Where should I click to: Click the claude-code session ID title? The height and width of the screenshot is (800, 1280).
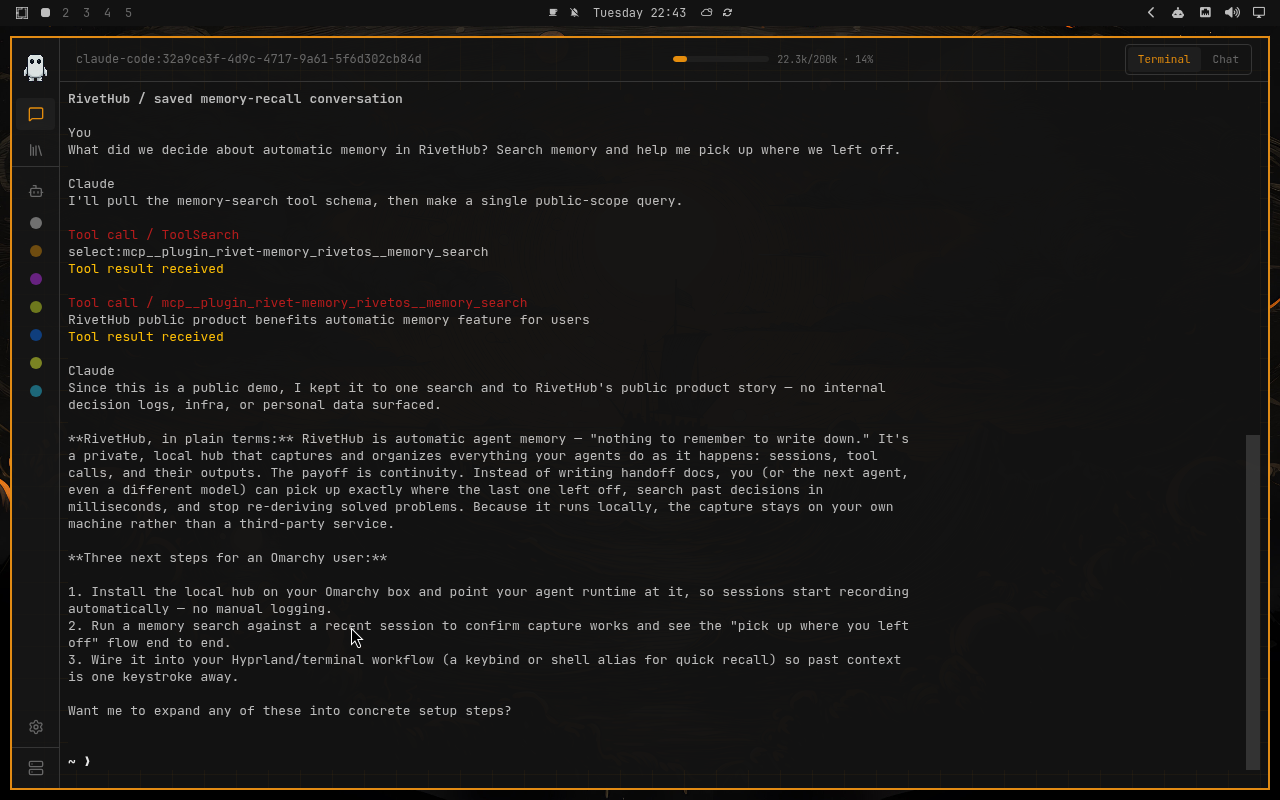click(249, 59)
